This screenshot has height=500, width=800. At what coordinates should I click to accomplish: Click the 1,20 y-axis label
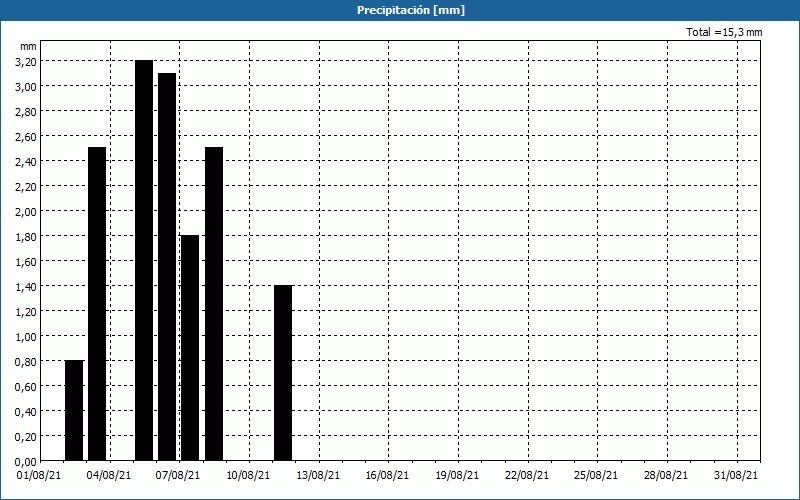pos(26,312)
